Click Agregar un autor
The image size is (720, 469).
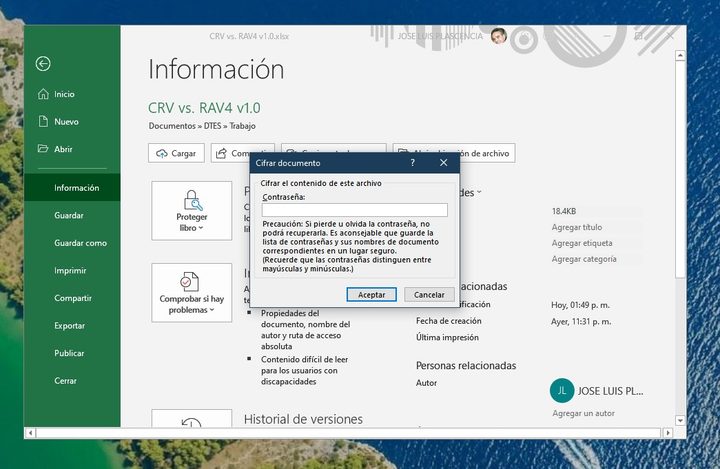tap(583, 413)
